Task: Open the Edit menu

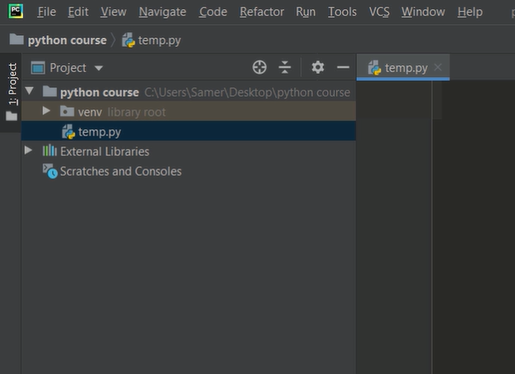Action: pyautogui.click(x=78, y=12)
